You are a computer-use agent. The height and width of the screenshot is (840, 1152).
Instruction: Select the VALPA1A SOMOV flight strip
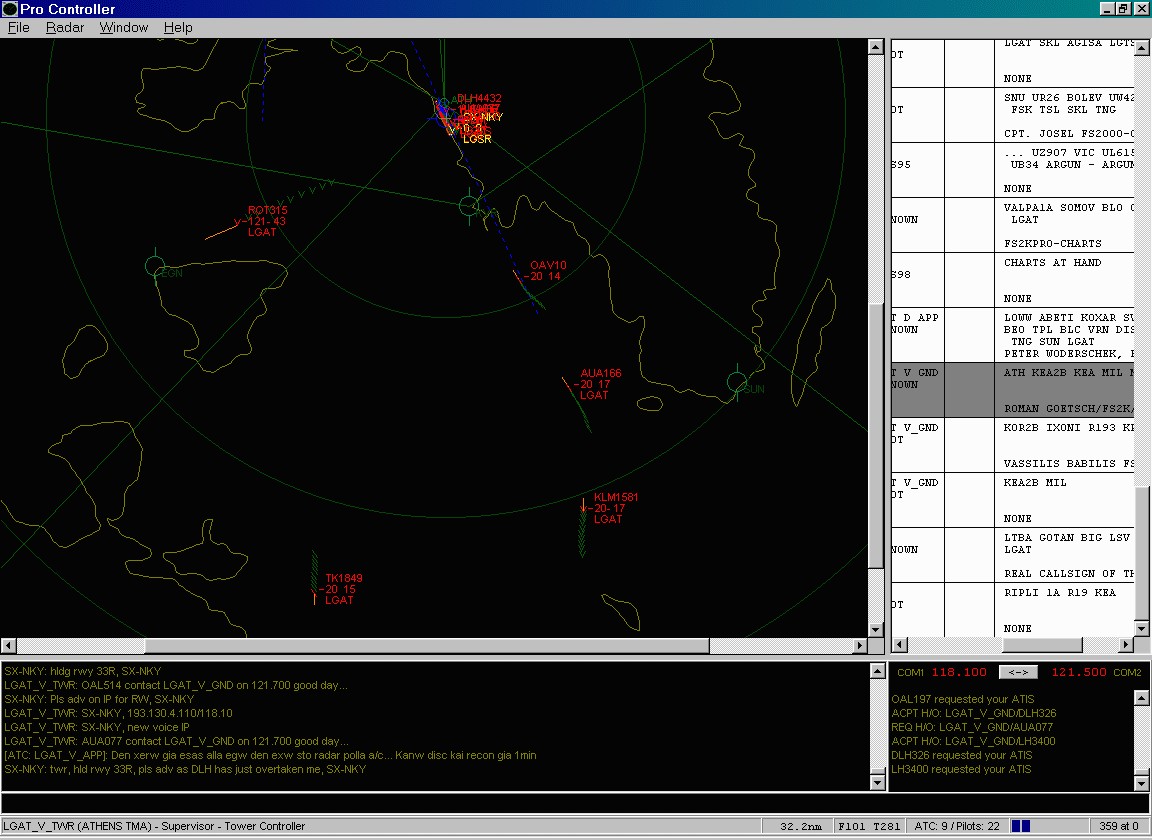coord(1013,225)
